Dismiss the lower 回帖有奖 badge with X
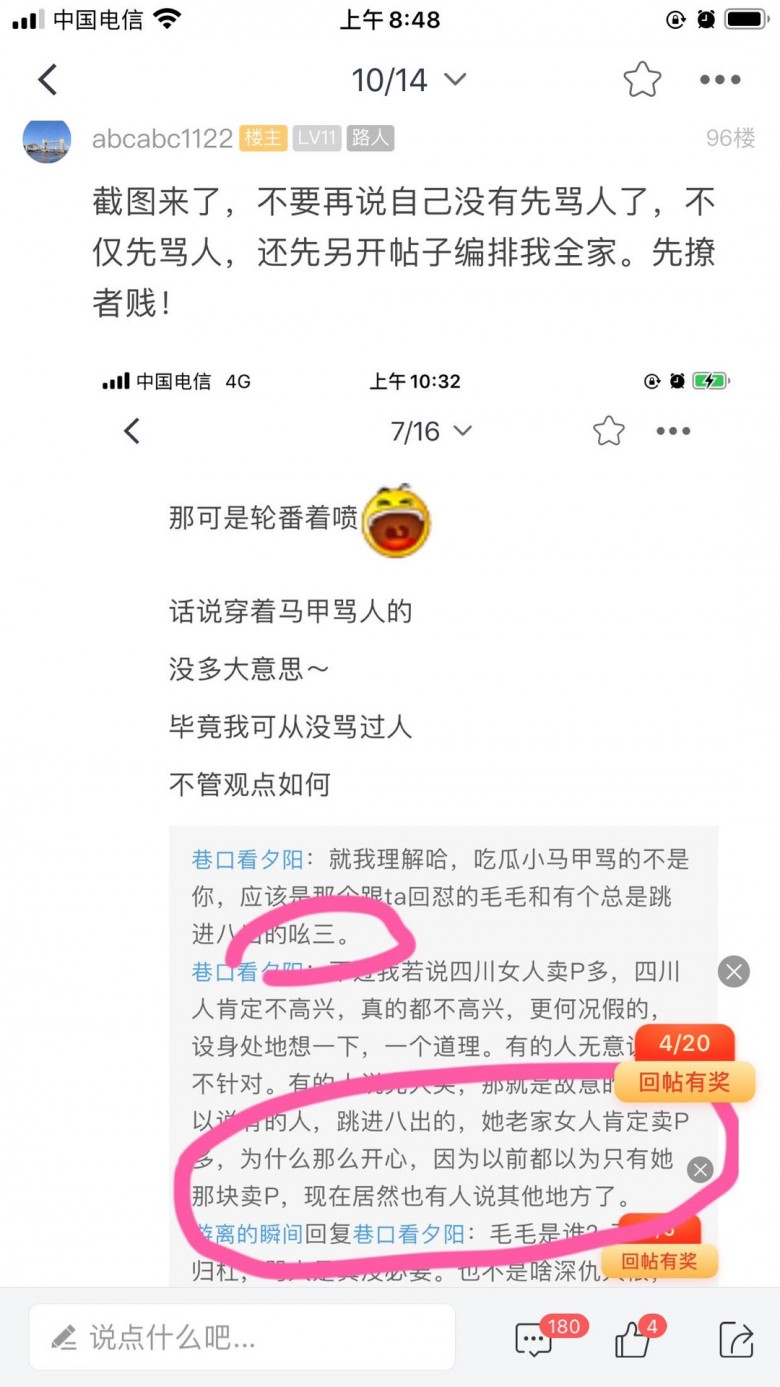This screenshot has height=1387, width=780. (x=700, y=1169)
